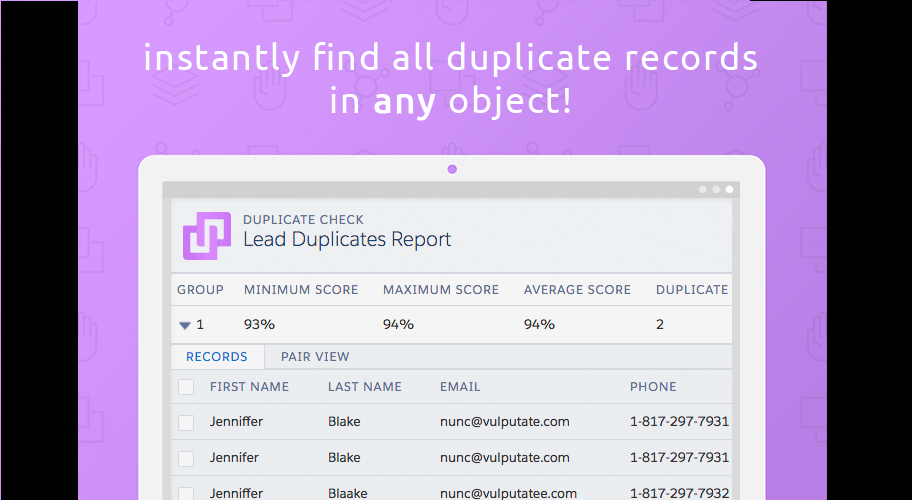Collapse group 1 disclosure triangle

[185, 326]
